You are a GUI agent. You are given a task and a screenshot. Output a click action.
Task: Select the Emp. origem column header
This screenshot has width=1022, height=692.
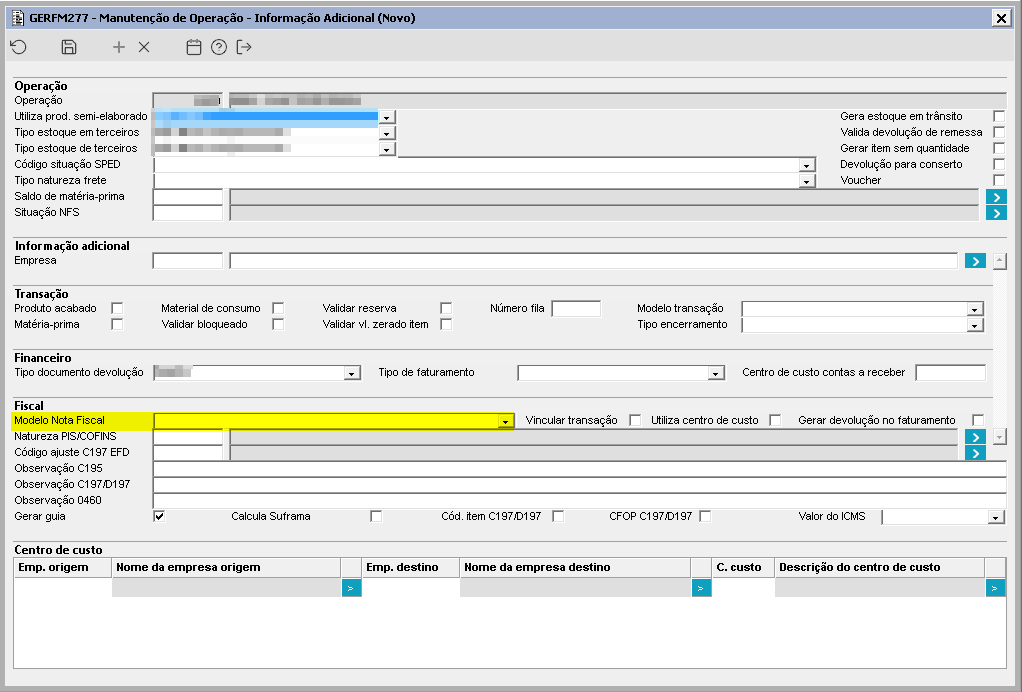[63, 568]
